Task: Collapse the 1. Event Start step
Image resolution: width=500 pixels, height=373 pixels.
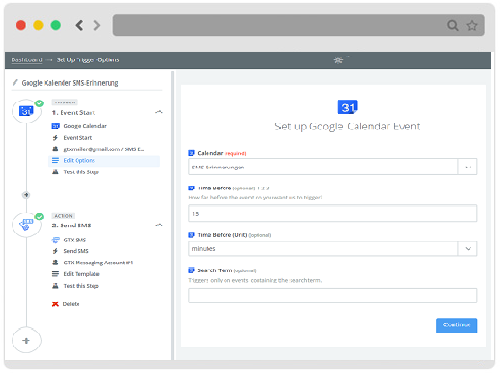Action: 159,112
